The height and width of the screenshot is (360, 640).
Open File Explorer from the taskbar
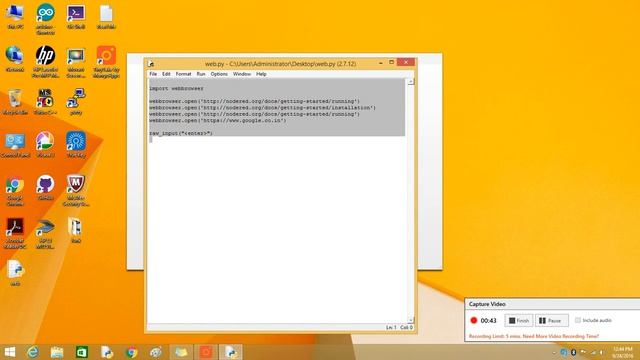point(57,352)
